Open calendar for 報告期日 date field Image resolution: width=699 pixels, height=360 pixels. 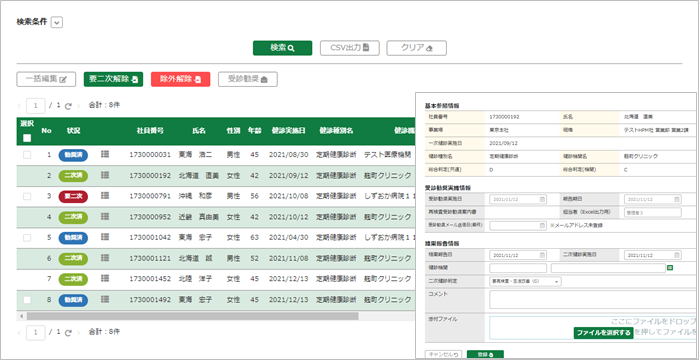pos(677,200)
